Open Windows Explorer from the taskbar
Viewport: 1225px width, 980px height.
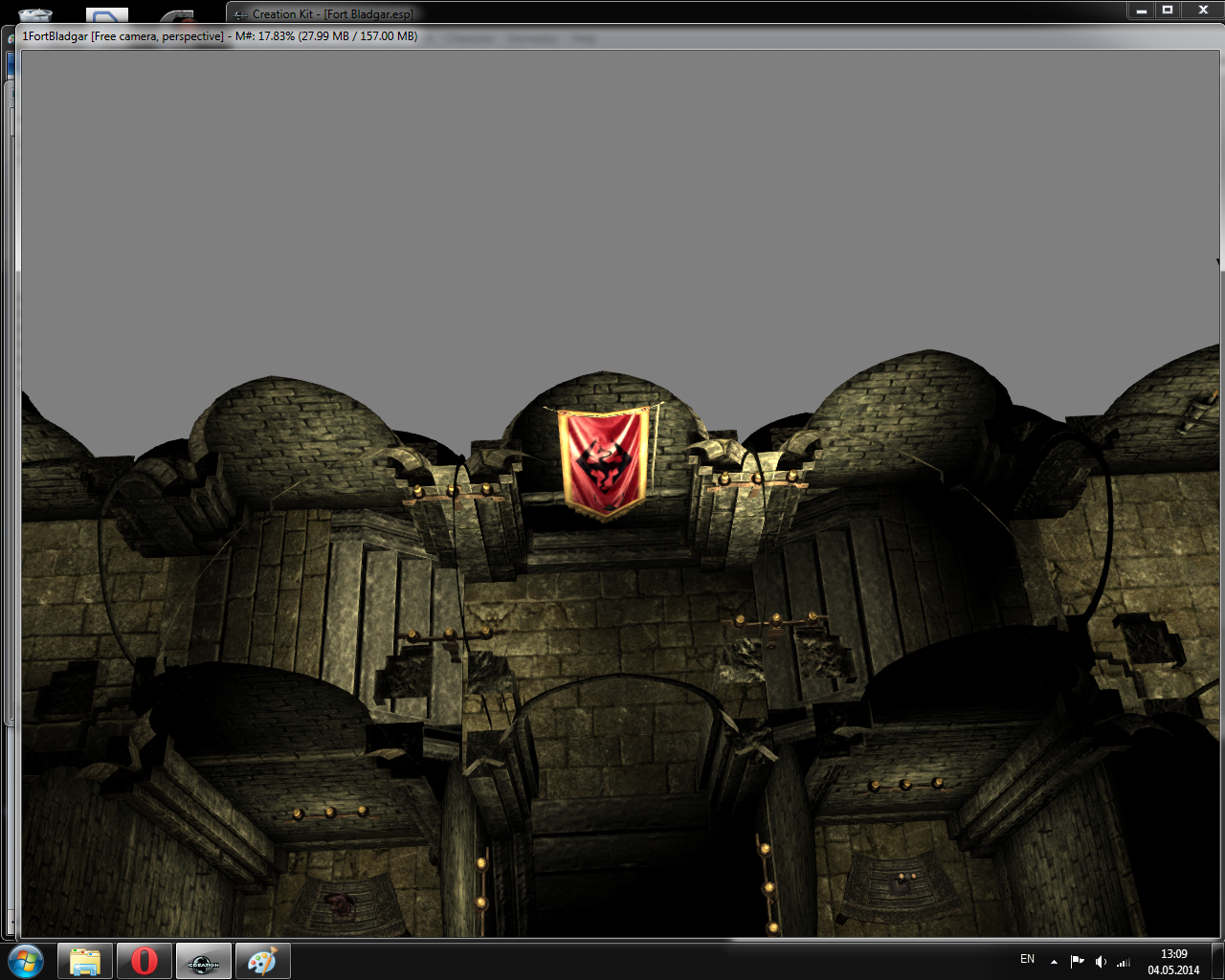(85, 961)
